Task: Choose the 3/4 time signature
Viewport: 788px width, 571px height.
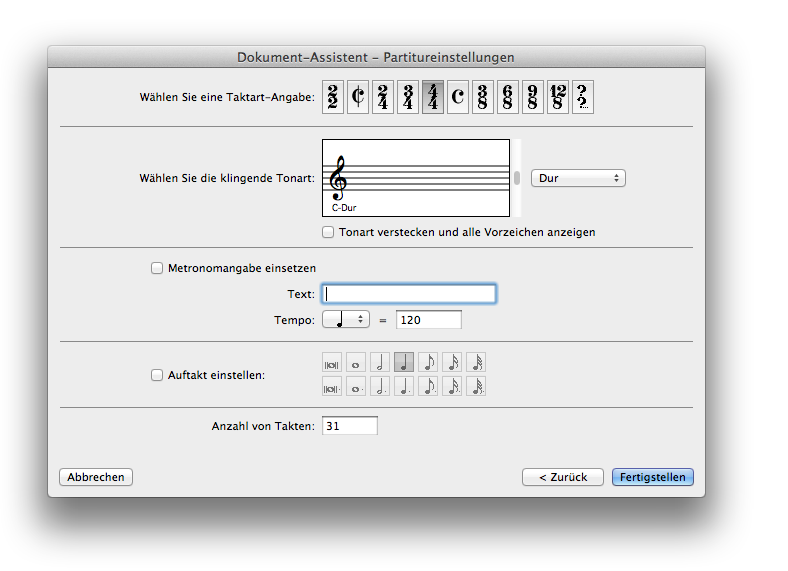Action: point(408,97)
